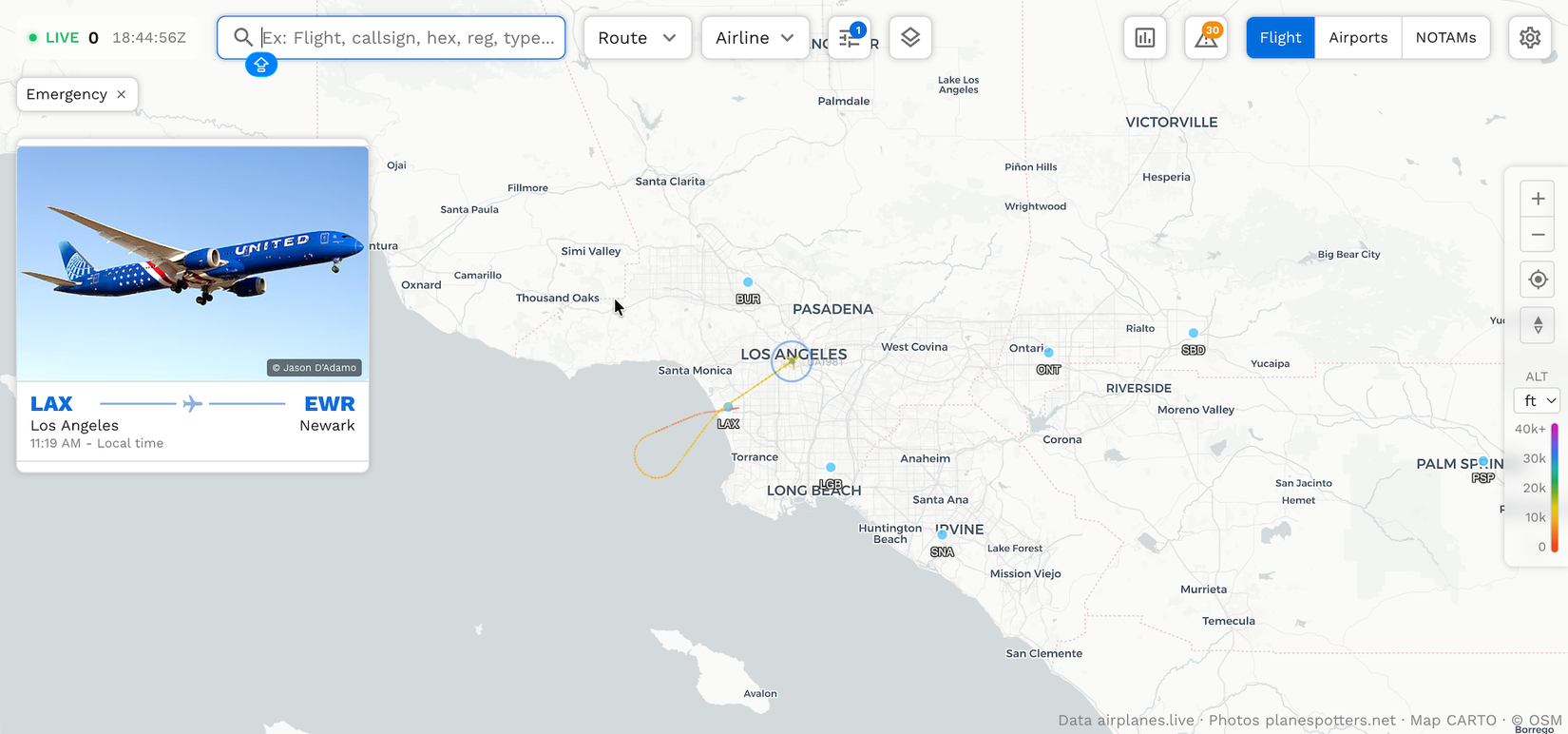The height and width of the screenshot is (734, 1568).
Task: Switch to the NOTAMs tab
Action: pyautogui.click(x=1445, y=38)
